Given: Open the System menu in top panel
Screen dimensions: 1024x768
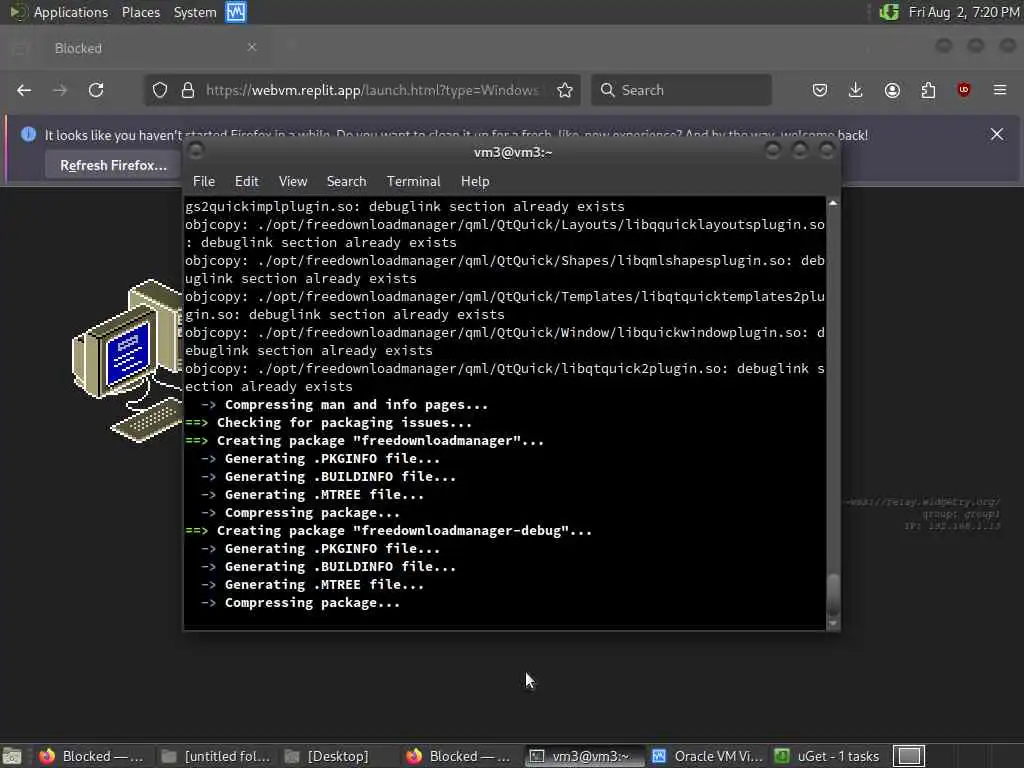Looking at the screenshot, I should 195,12.
